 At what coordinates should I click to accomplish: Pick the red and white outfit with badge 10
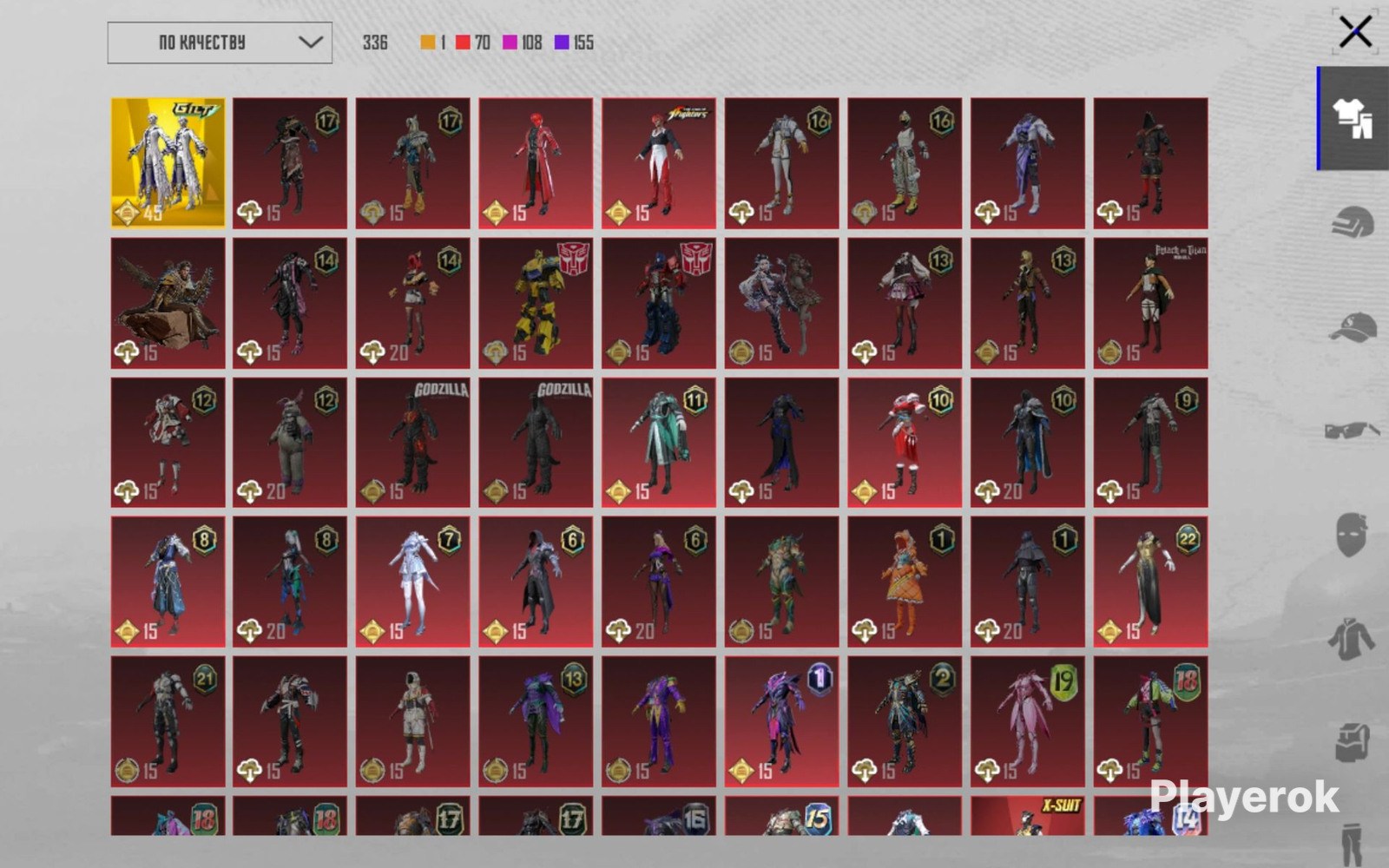905,442
